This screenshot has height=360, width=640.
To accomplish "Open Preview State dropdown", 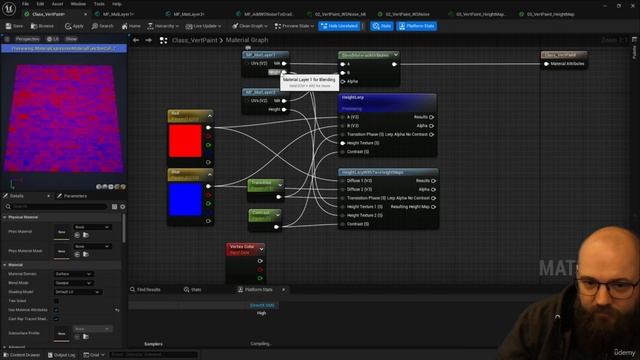I will pyautogui.click(x=294, y=26).
